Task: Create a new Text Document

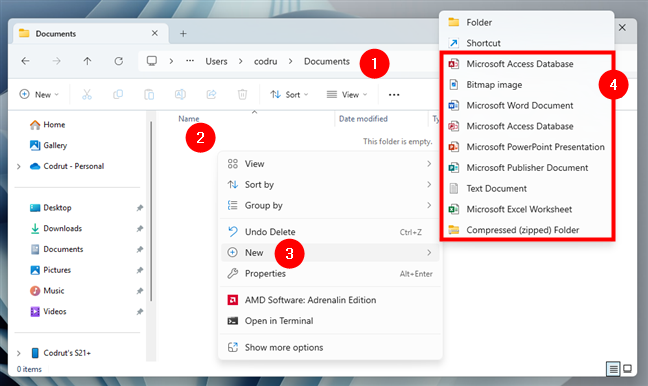Action: 527,188
